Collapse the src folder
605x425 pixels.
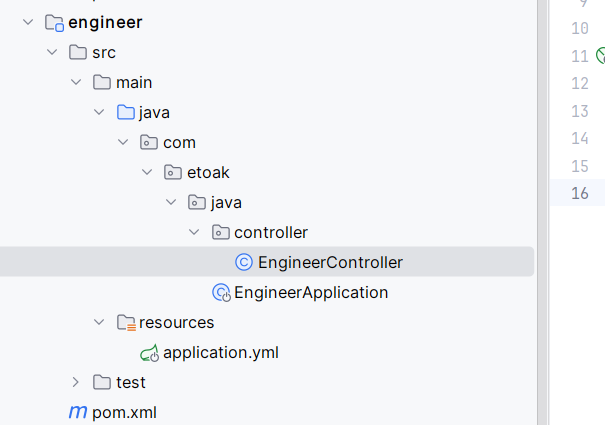click(51, 53)
